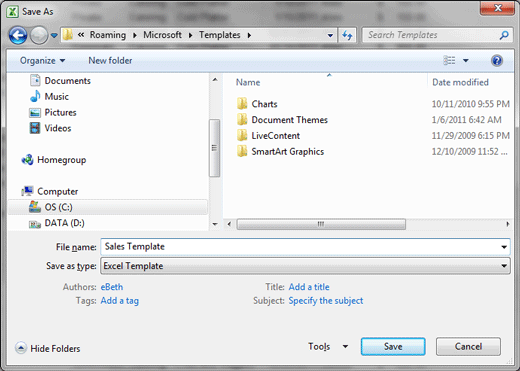Select the OS (C:) drive
The image size is (520, 371).
pyautogui.click(x=107, y=207)
